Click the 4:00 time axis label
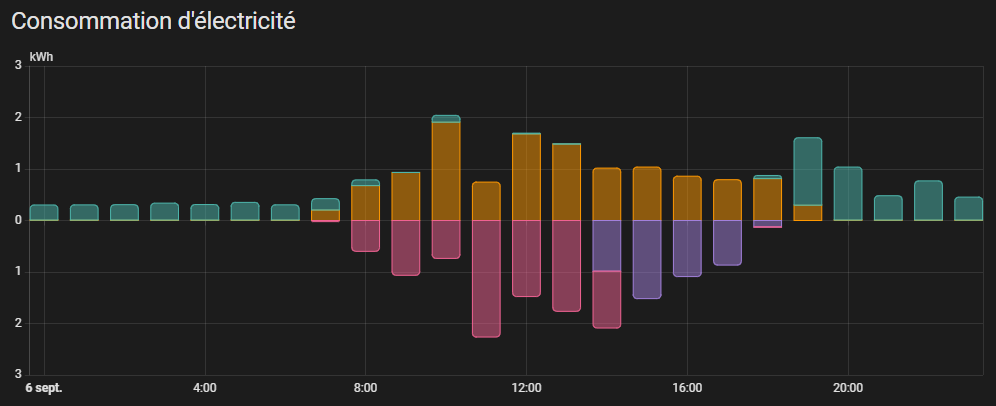The image size is (996, 406). [204, 387]
